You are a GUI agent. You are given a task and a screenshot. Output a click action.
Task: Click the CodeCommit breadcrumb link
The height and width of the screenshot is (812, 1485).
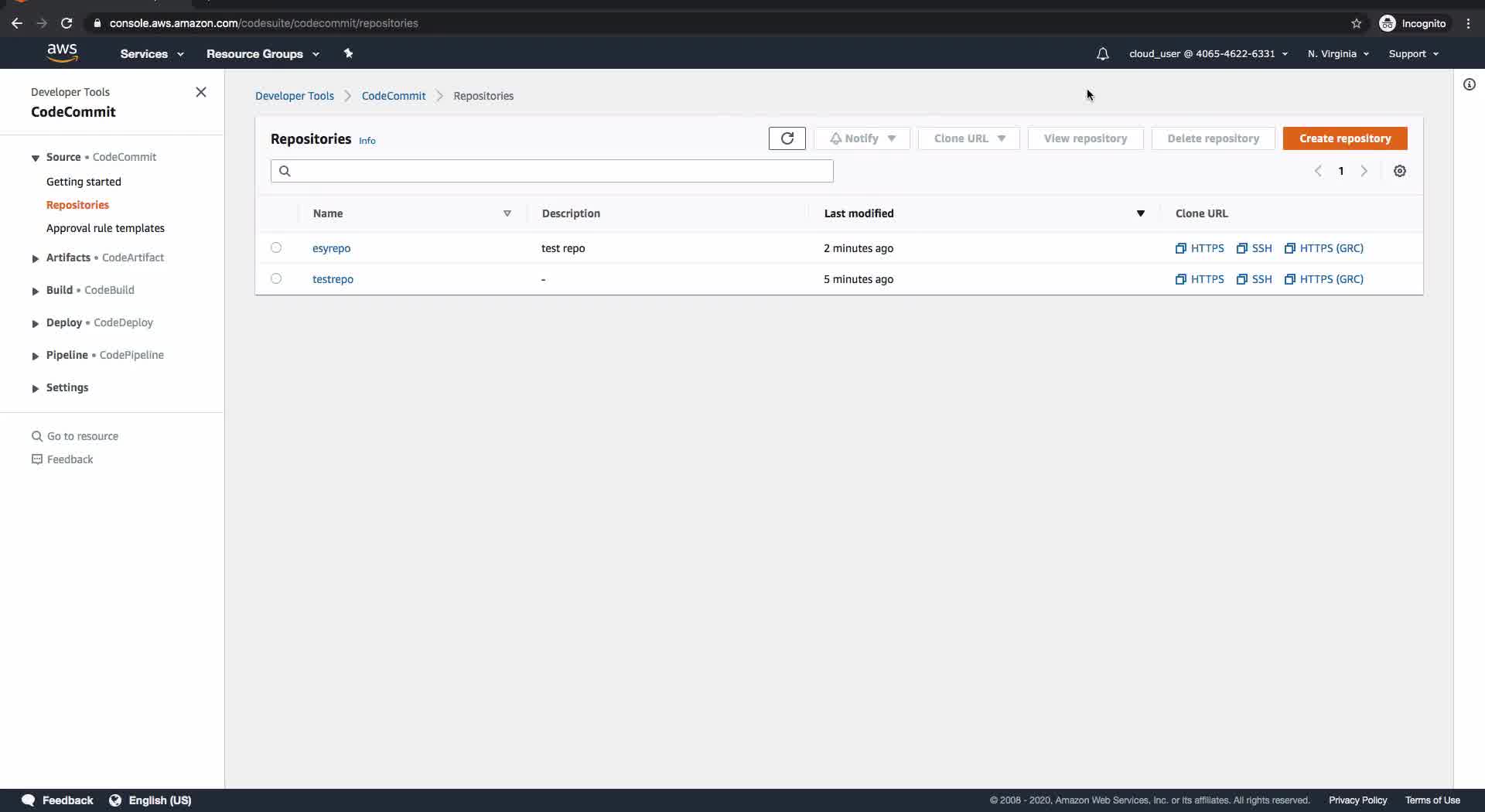394,96
